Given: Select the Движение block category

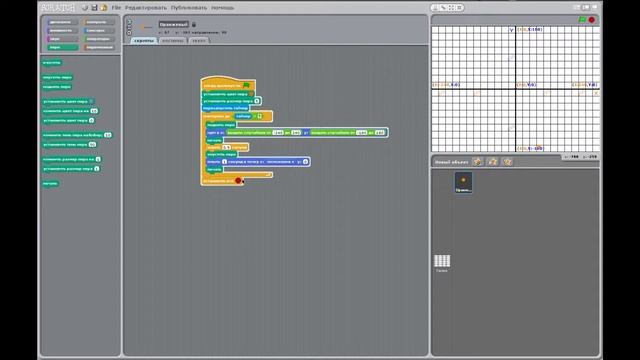Looking at the screenshot, I should tap(62, 22).
